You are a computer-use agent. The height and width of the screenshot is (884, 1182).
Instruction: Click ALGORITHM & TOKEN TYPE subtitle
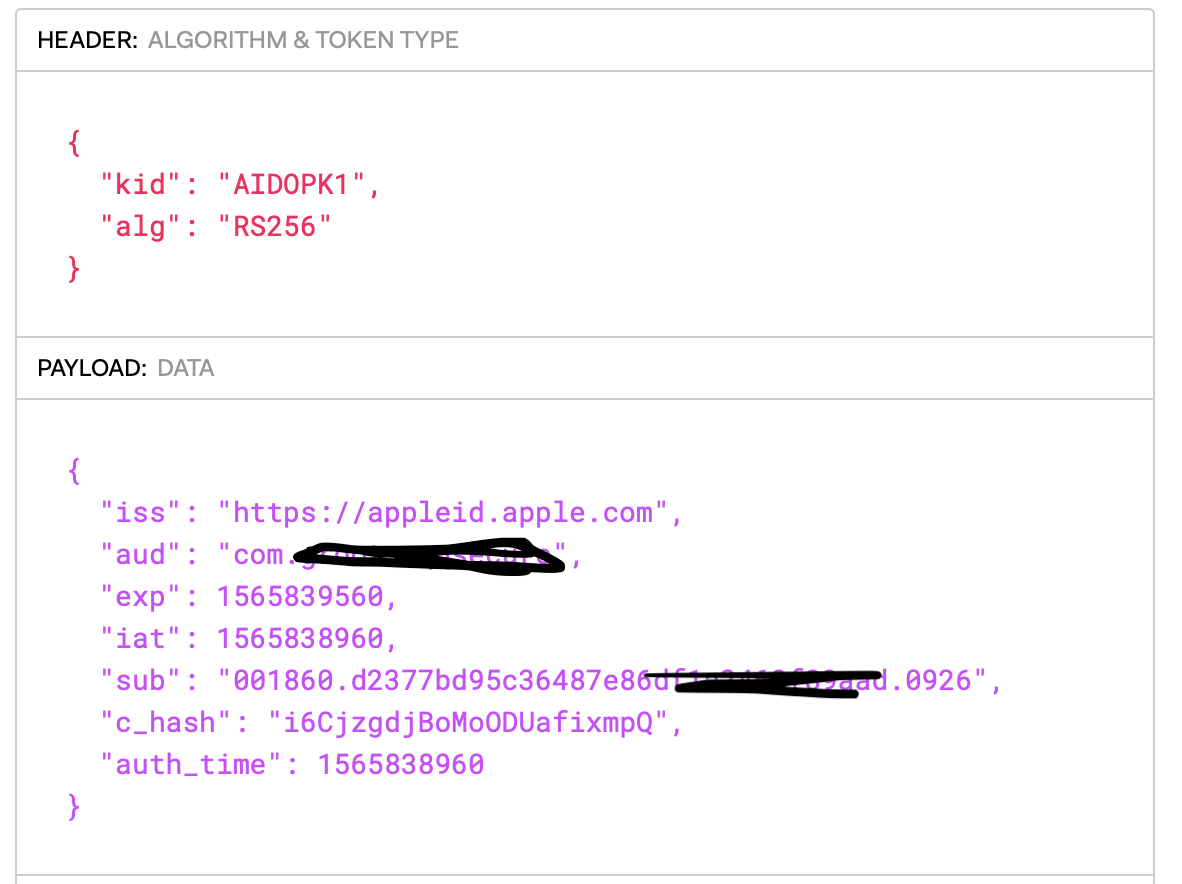click(303, 40)
